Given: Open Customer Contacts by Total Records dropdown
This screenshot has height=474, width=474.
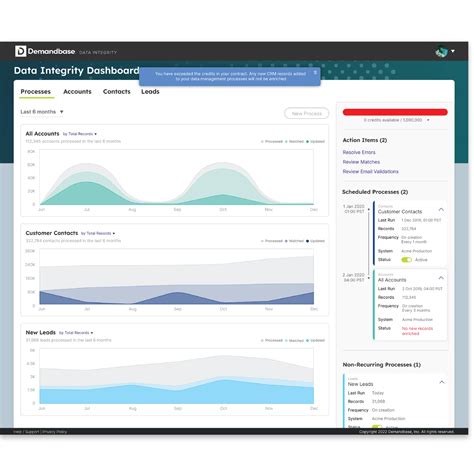Looking at the screenshot, I should 98,233.
